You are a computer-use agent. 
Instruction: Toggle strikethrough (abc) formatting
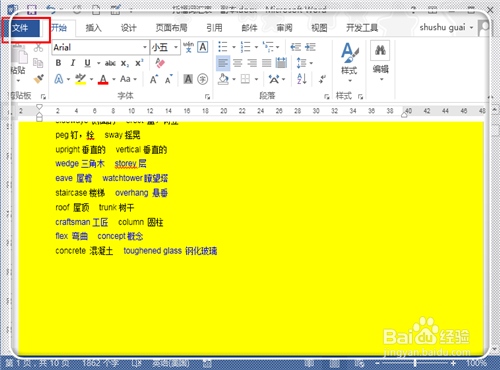coord(110,63)
